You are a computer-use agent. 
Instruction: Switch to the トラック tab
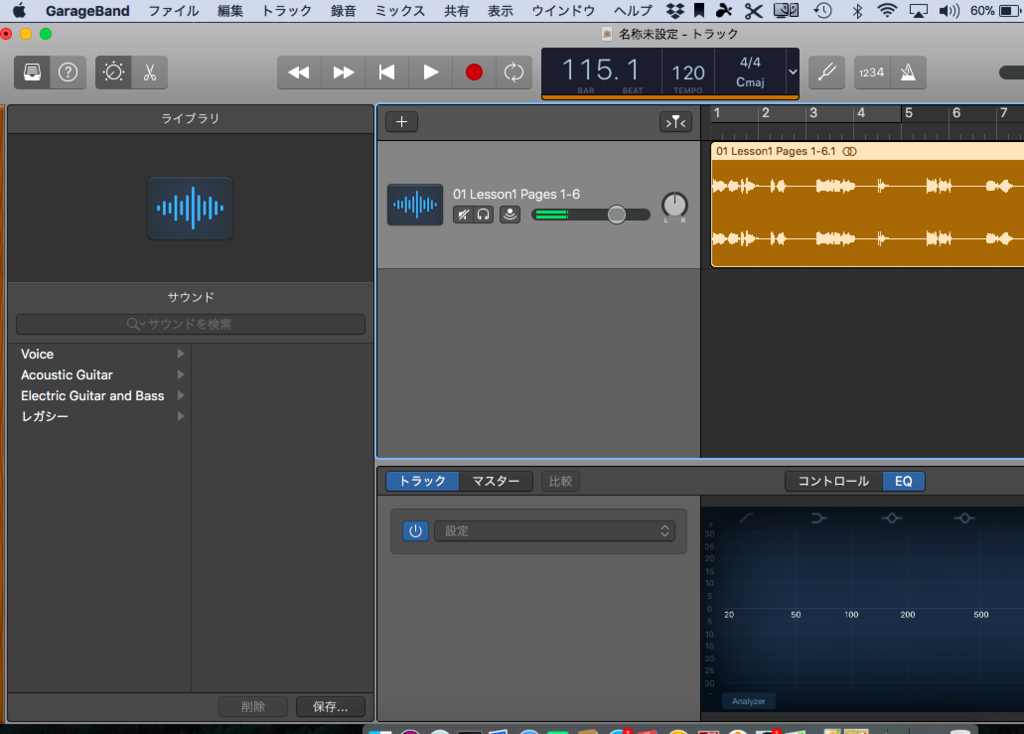tap(423, 481)
